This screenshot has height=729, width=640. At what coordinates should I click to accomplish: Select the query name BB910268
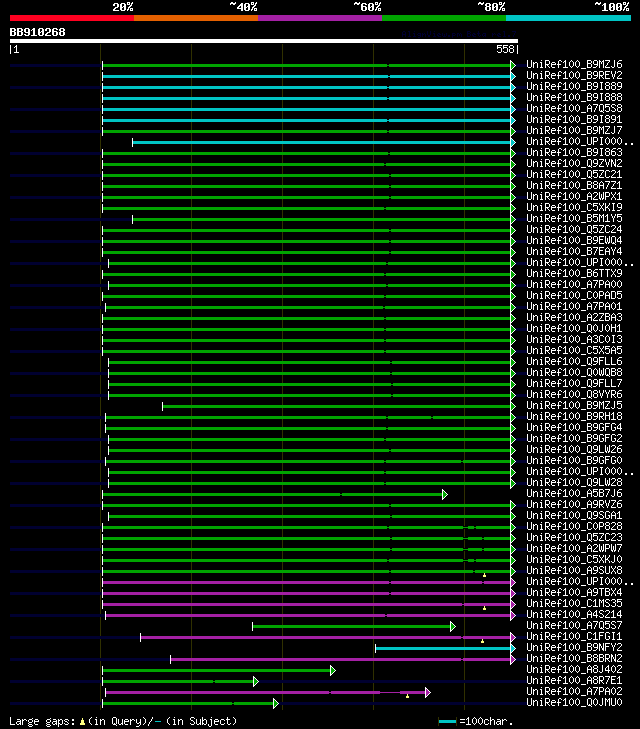38,33
